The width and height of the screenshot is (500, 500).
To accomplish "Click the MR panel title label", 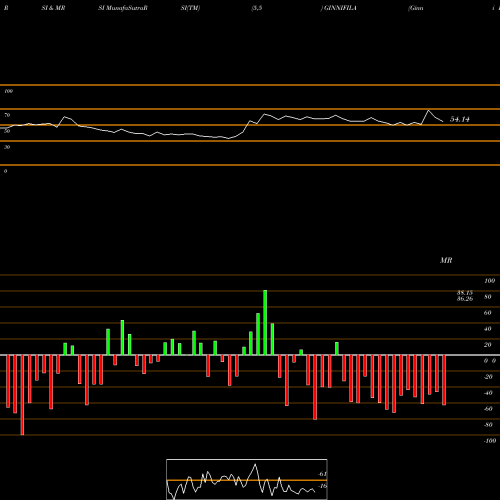I will click(x=446, y=260).
